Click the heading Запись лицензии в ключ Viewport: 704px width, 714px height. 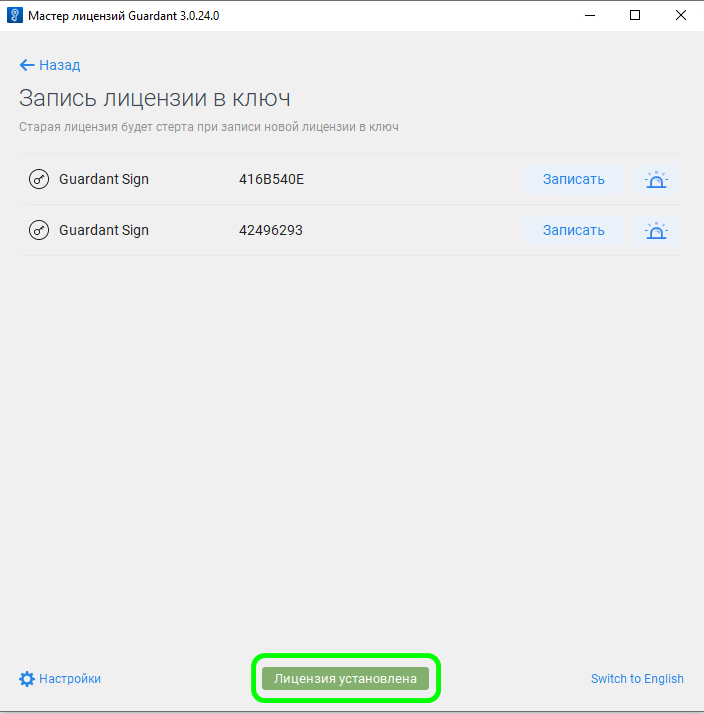155,98
